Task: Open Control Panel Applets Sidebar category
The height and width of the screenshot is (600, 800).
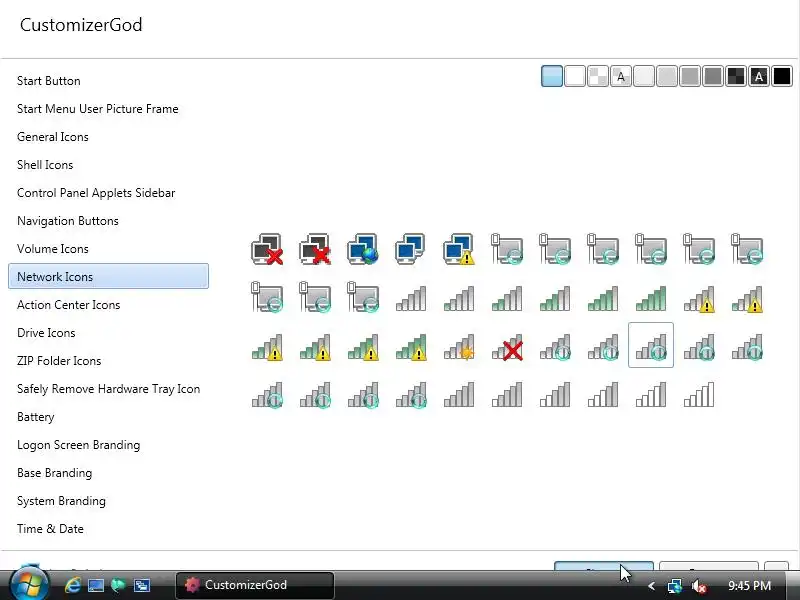Action: [96, 193]
